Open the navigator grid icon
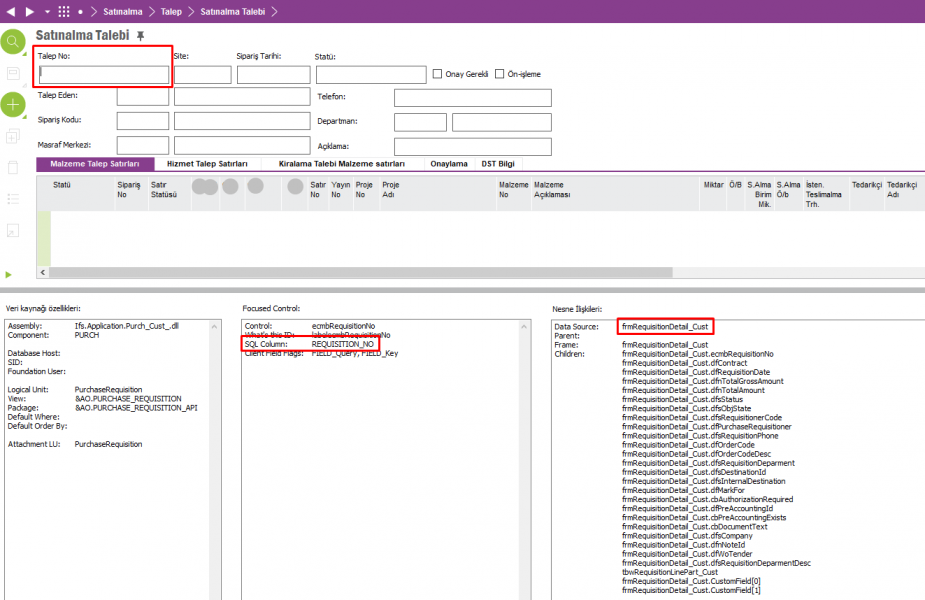Viewport: 925px width, 600px height. [64, 11]
